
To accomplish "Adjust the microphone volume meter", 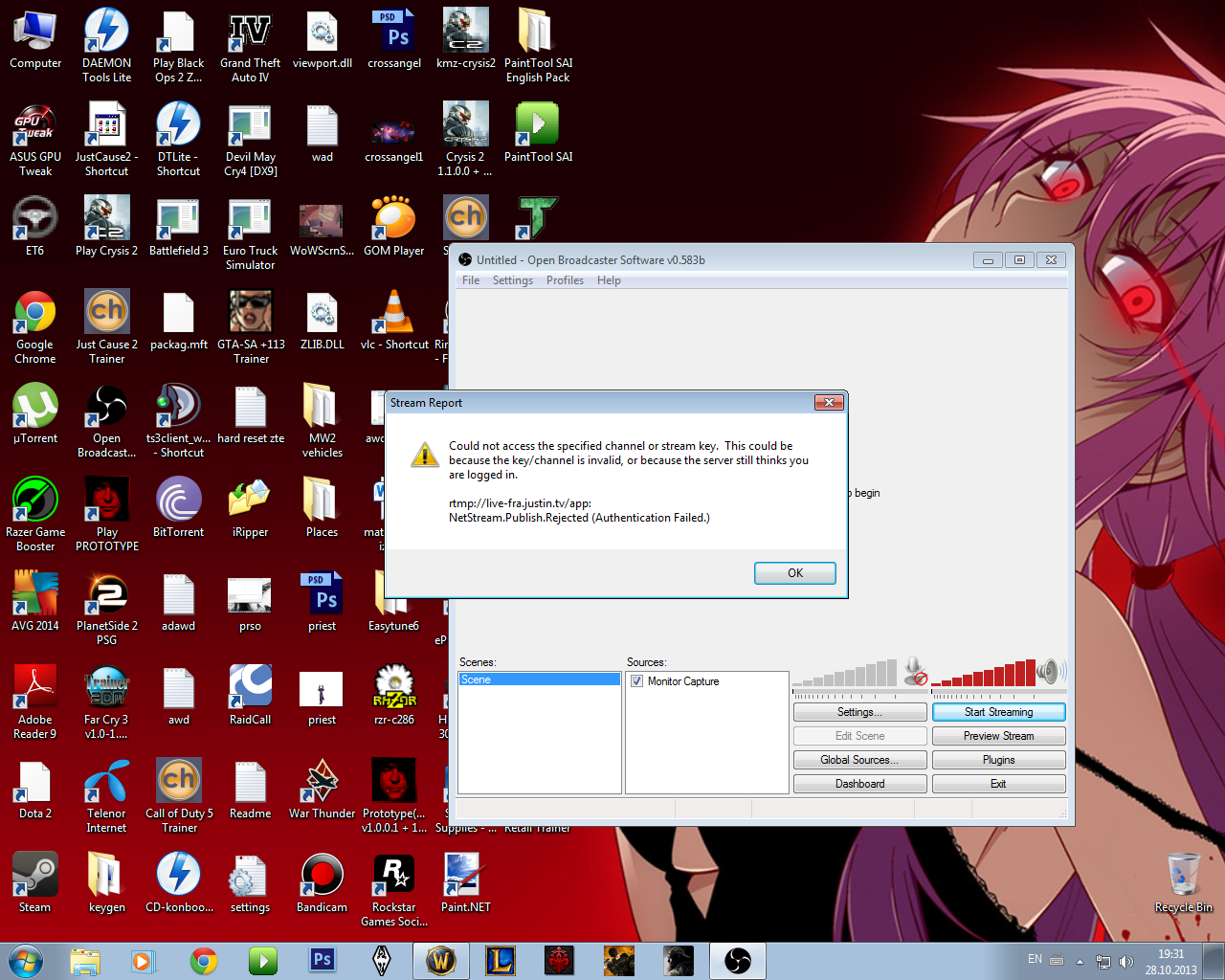I will 845,673.
